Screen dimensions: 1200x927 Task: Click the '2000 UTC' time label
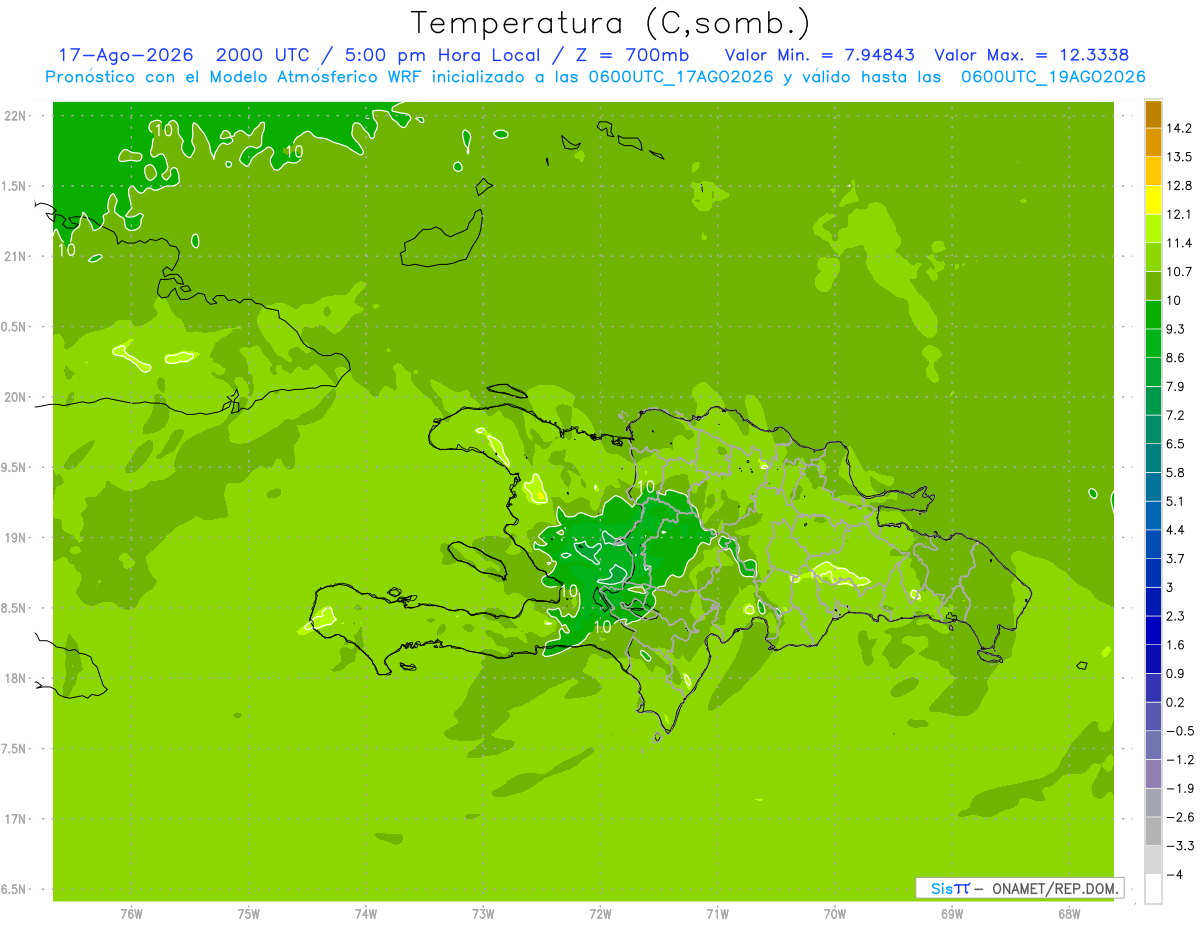(261, 55)
